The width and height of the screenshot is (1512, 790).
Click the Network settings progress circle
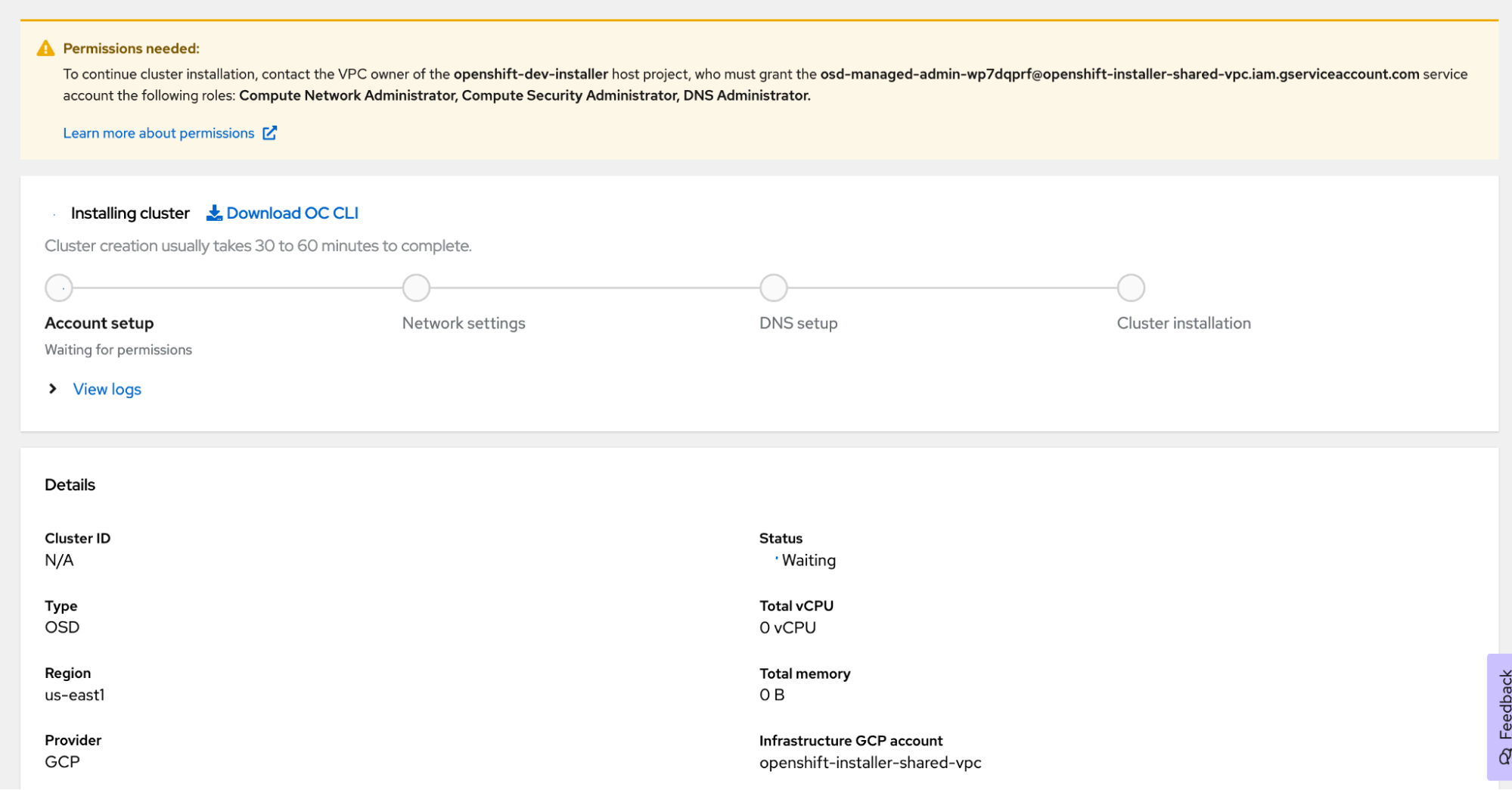tap(416, 288)
